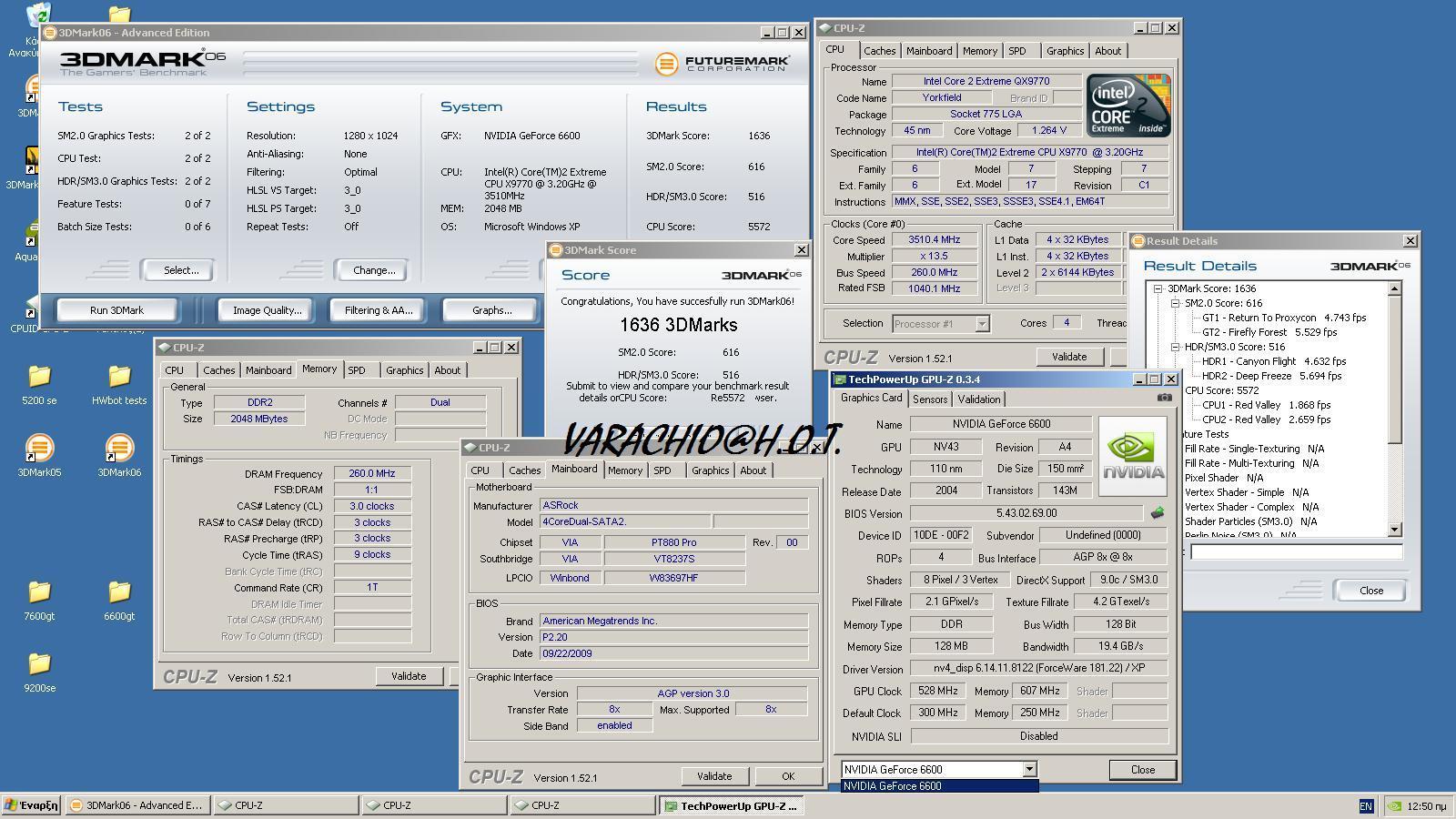
Task: Click Validate in top CPU-Z window
Action: tap(1069, 357)
